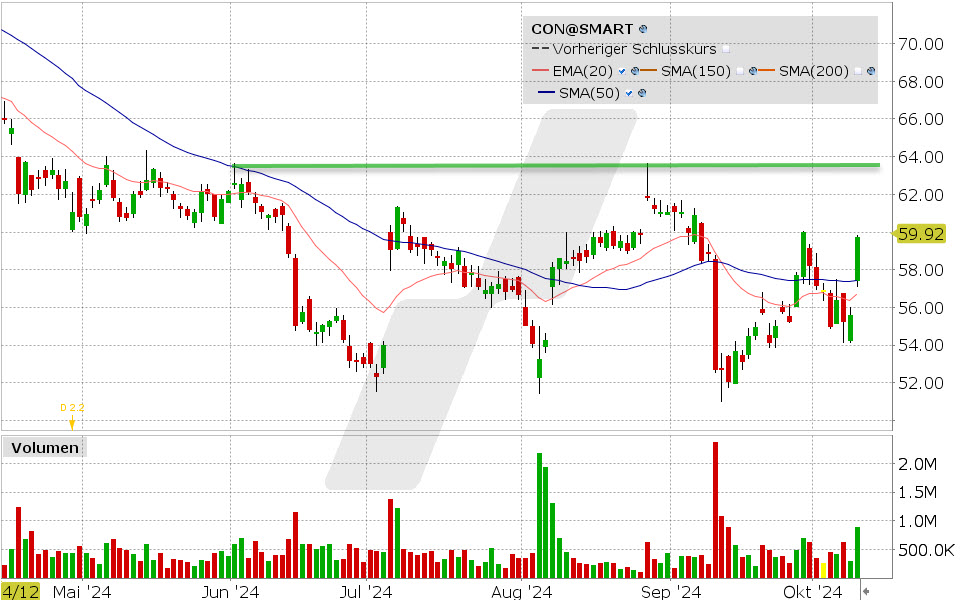
Task: Click the CON@SMART symbol title
Action: click(582, 29)
